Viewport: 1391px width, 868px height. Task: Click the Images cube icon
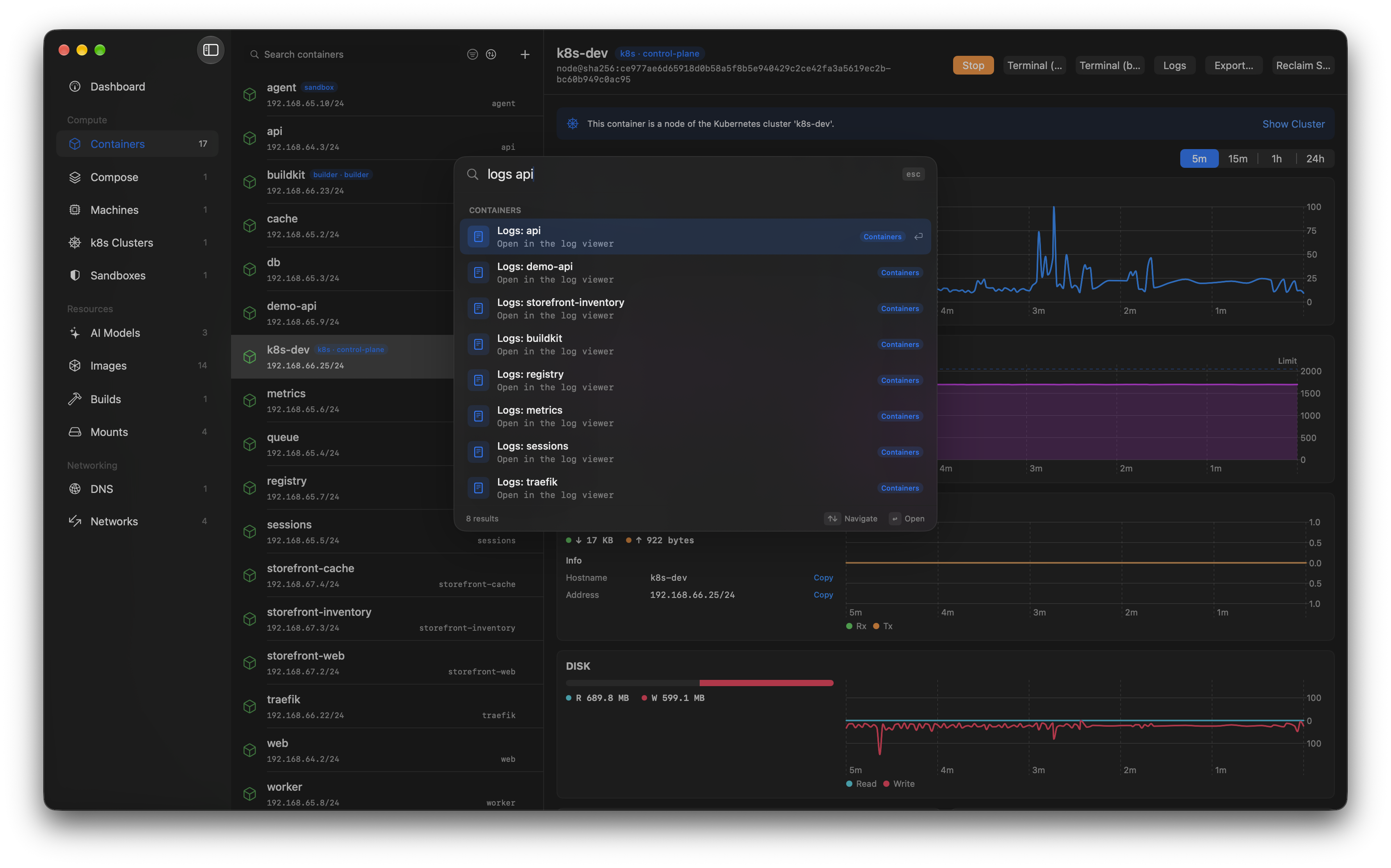(75, 366)
